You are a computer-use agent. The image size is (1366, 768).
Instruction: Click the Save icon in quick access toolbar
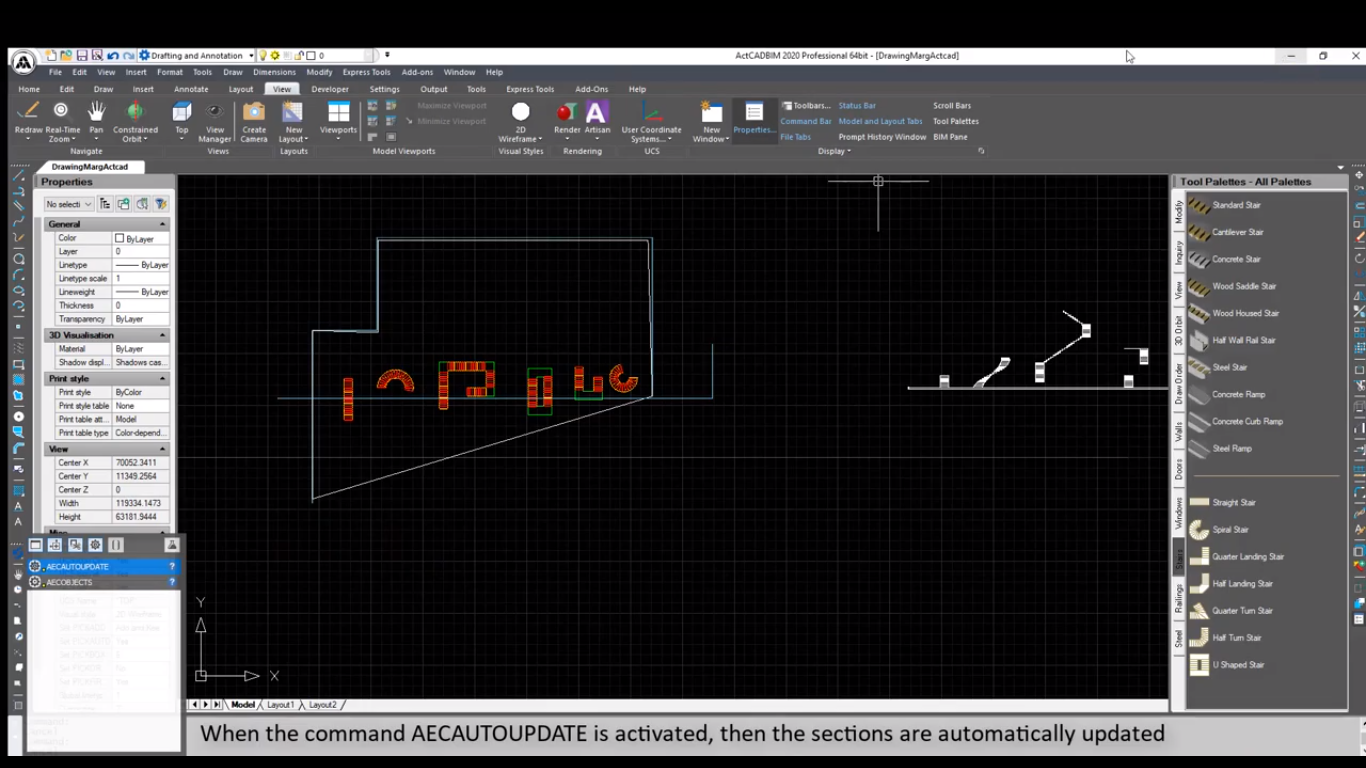(83, 55)
